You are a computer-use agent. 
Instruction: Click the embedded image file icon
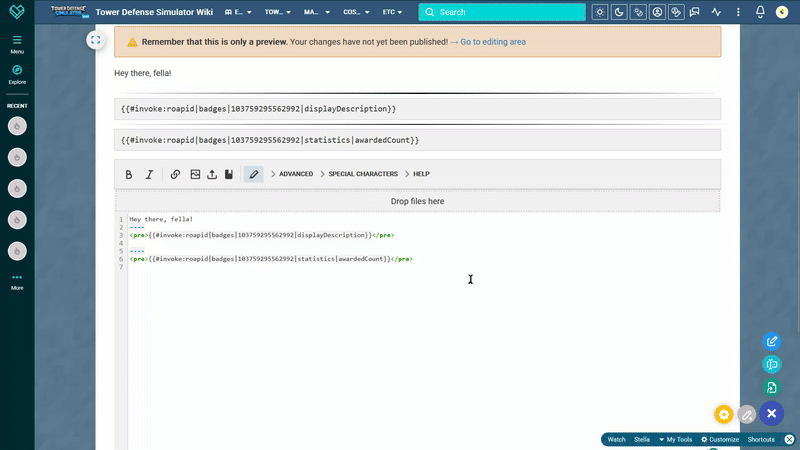(195, 174)
